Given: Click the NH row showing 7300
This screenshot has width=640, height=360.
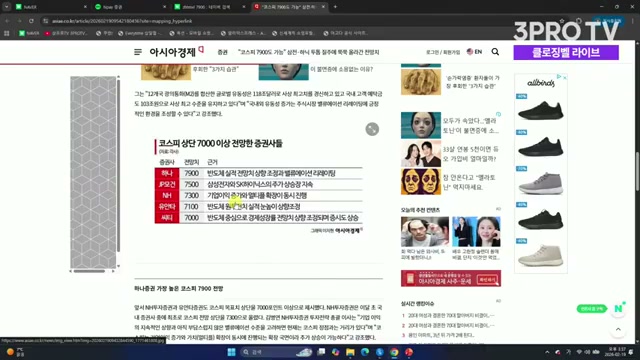Looking at the screenshot, I should (x=258, y=196).
